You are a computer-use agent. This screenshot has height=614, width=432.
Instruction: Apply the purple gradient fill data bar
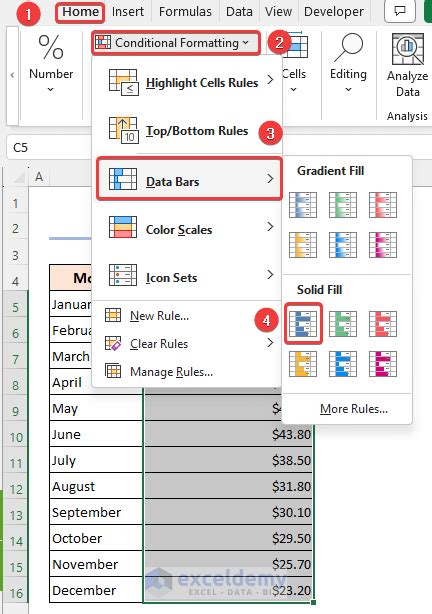383,245
